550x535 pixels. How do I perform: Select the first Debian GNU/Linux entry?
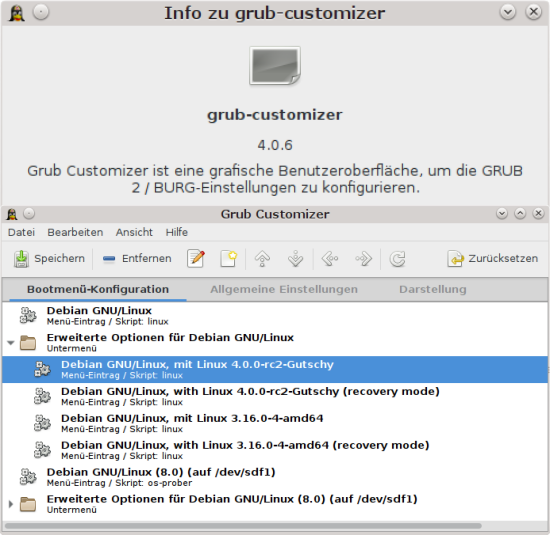coord(275,315)
